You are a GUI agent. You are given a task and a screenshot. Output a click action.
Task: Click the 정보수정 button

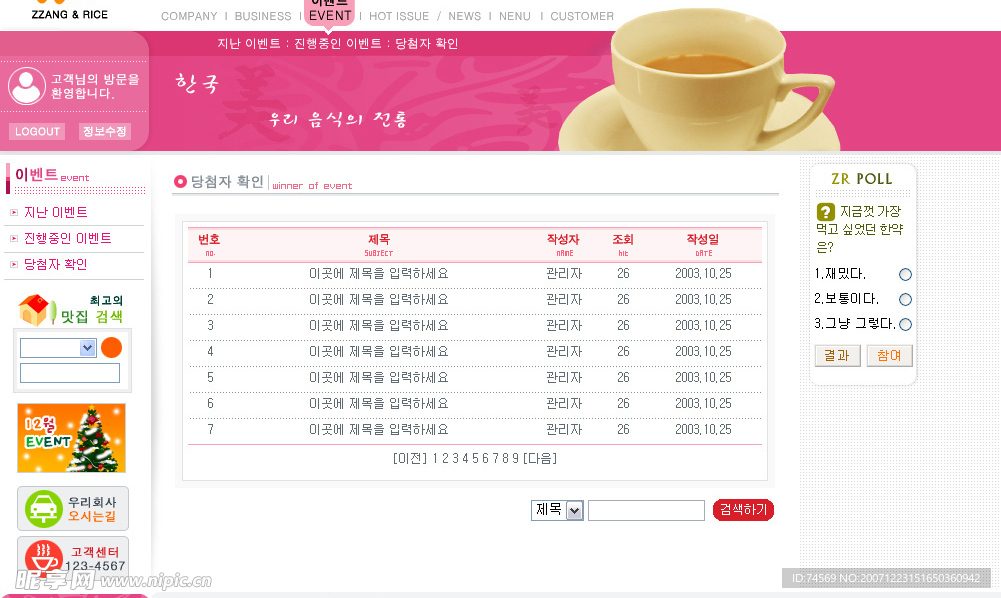(105, 131)
